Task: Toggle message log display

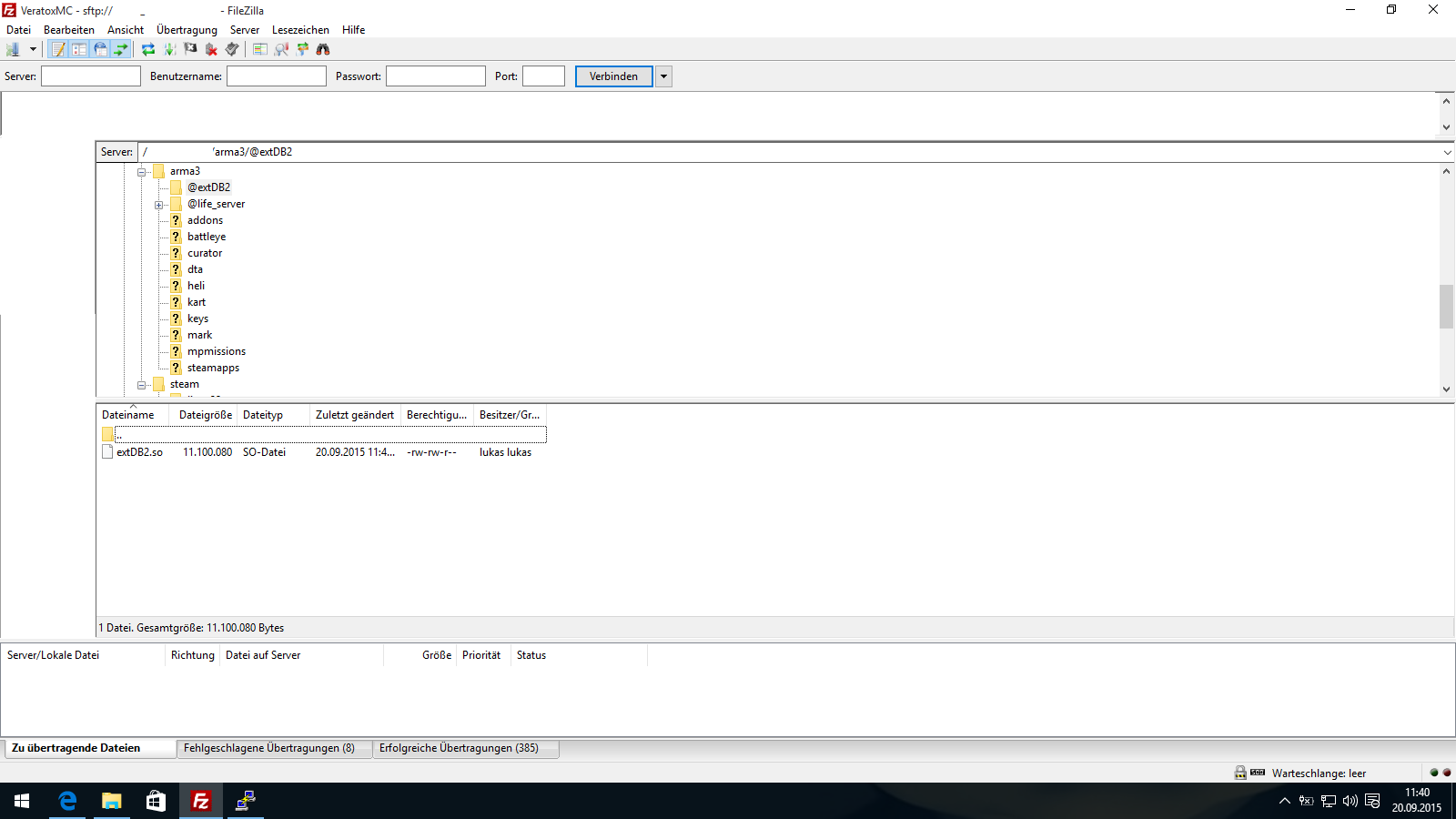Action: [58, 49]
